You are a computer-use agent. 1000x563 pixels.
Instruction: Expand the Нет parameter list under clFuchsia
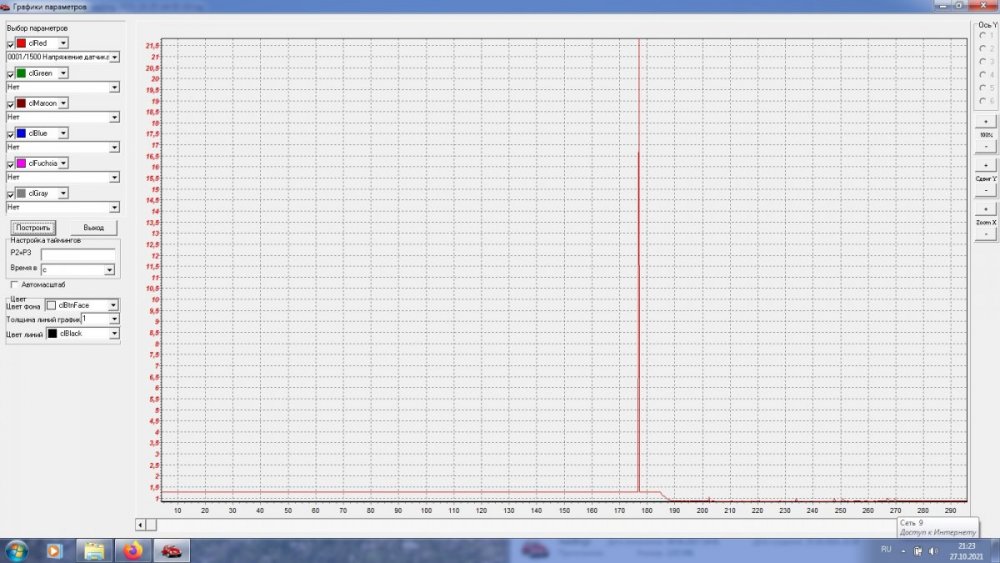(114, 177)
